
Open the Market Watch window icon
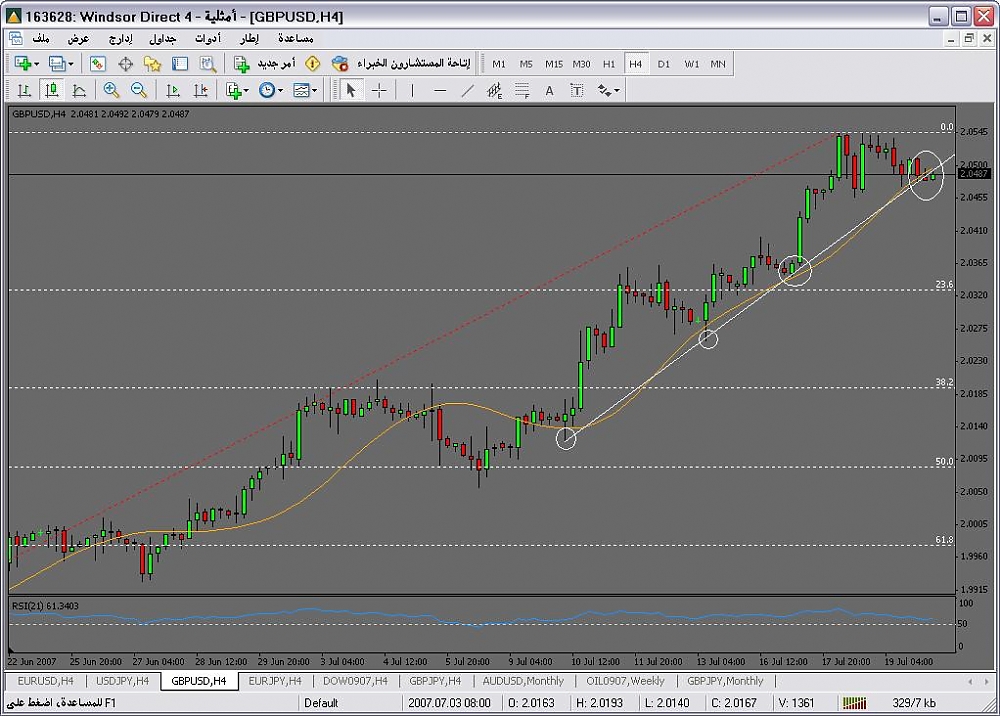pos(98,63)
